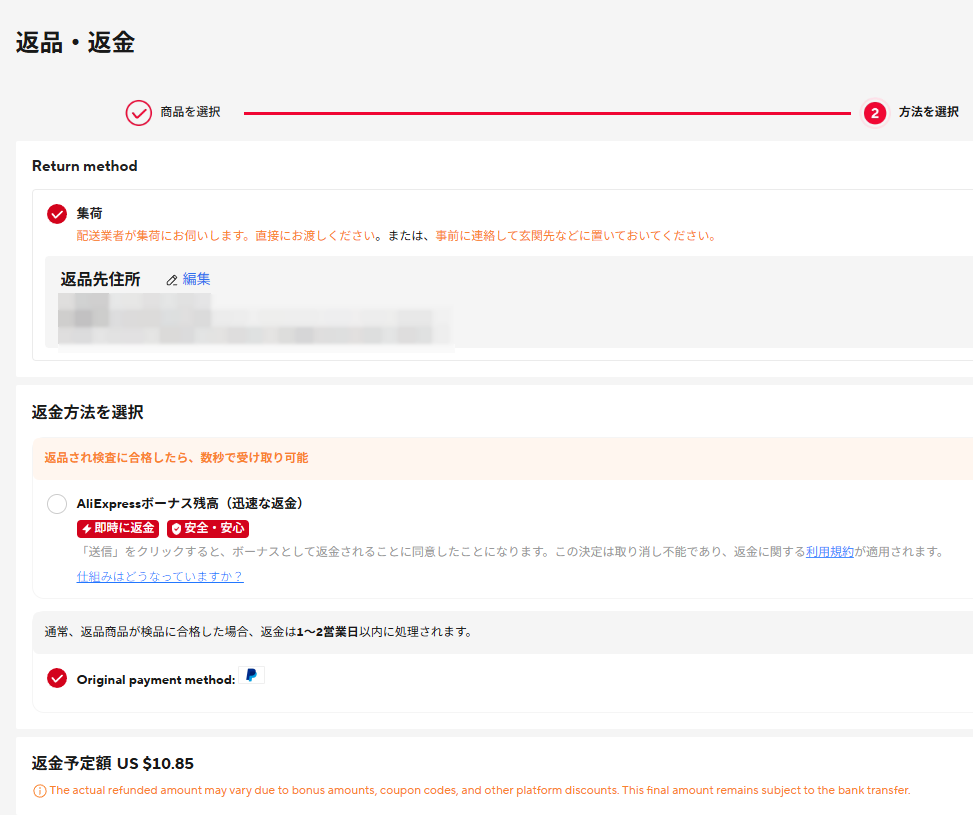Choose AliExpressボーナス残高 refund radio button

[x=57, y=504]
